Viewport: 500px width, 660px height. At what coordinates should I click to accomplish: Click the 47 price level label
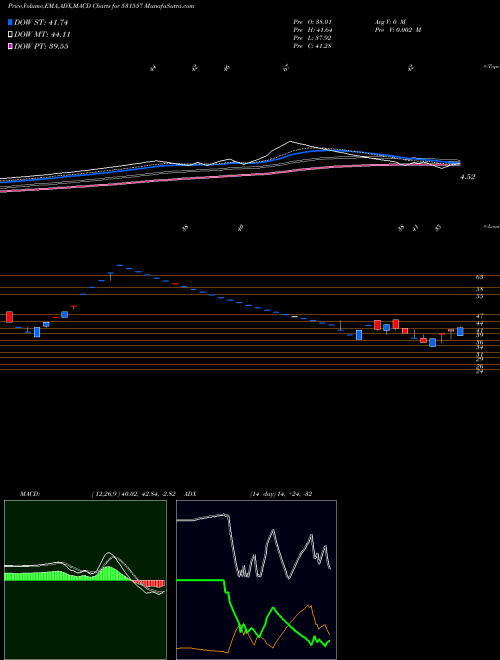tap(479, 315)
